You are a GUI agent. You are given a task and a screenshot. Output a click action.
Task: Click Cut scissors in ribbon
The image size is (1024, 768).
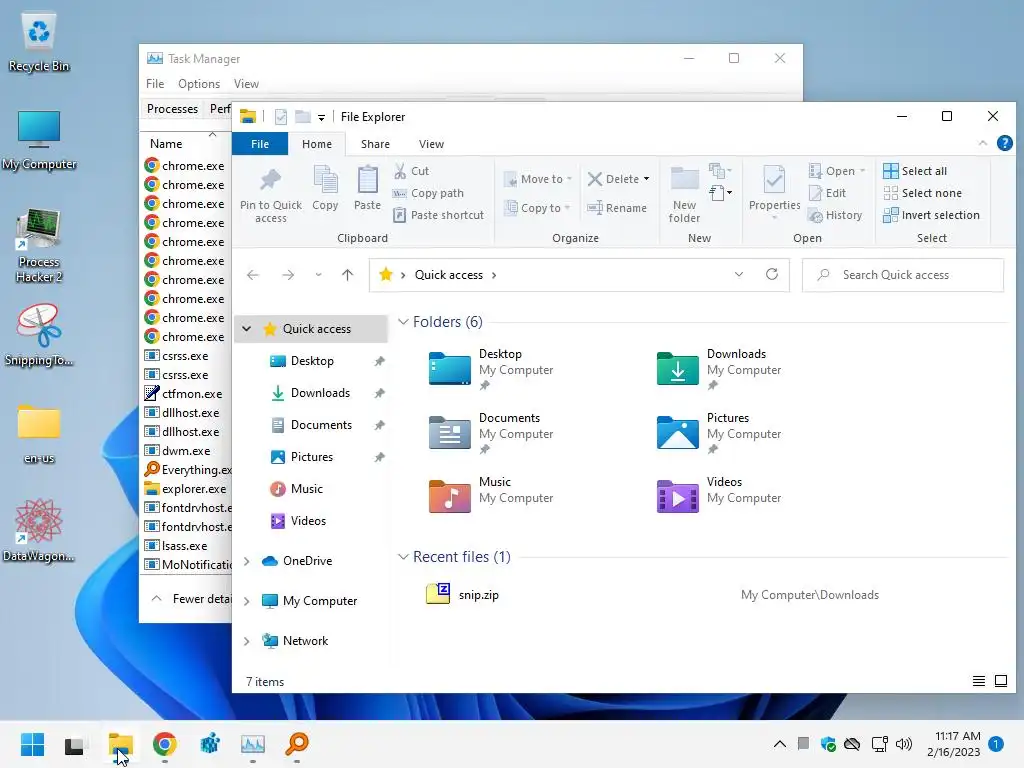(411, 171)
